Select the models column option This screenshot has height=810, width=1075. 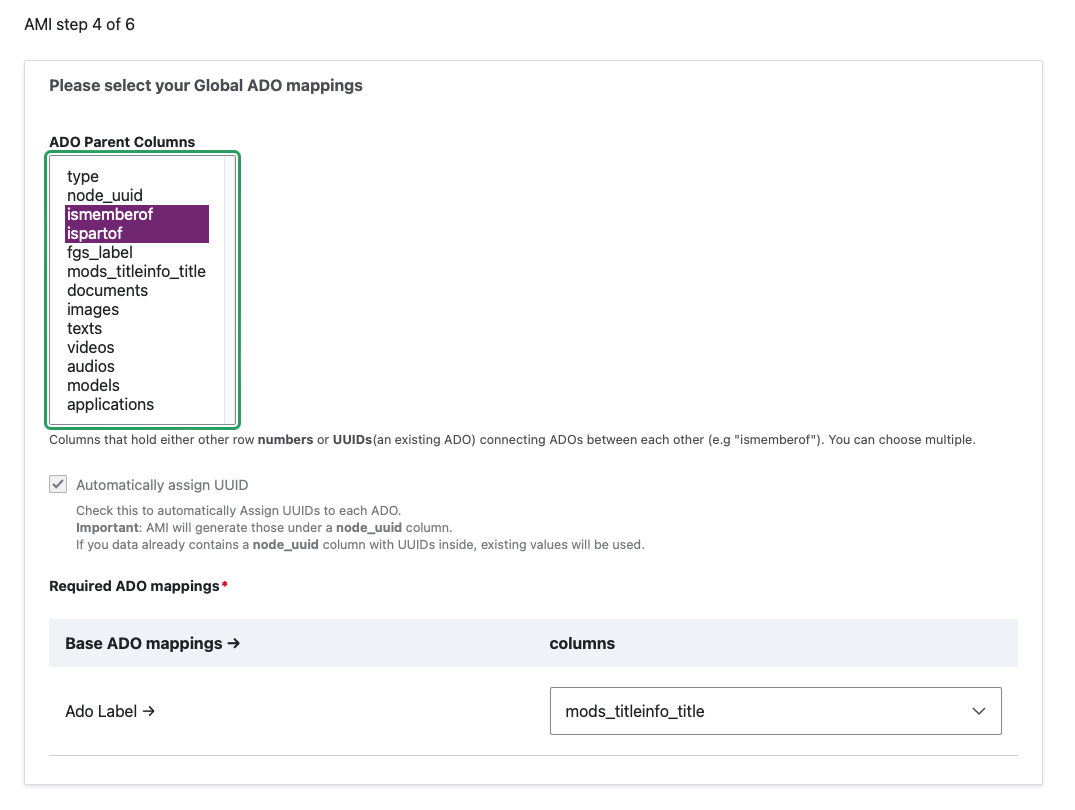93,386
